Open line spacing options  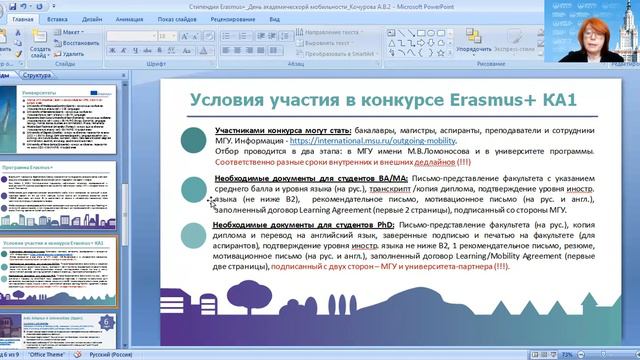coord(286,36)
